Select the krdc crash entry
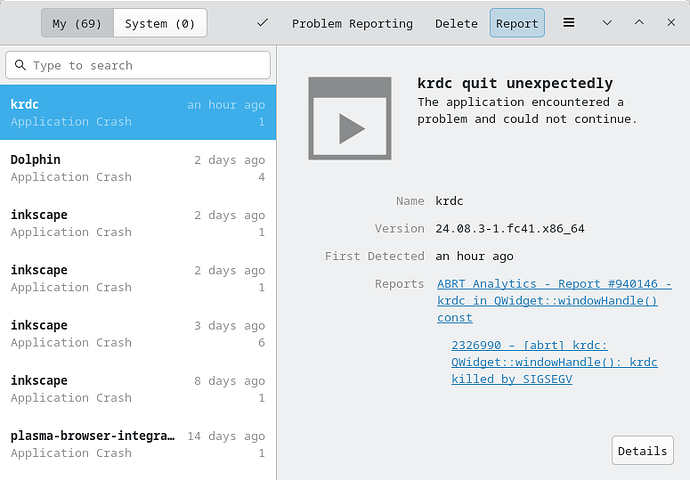Viewport: 690px width, 480px height. 138,113
